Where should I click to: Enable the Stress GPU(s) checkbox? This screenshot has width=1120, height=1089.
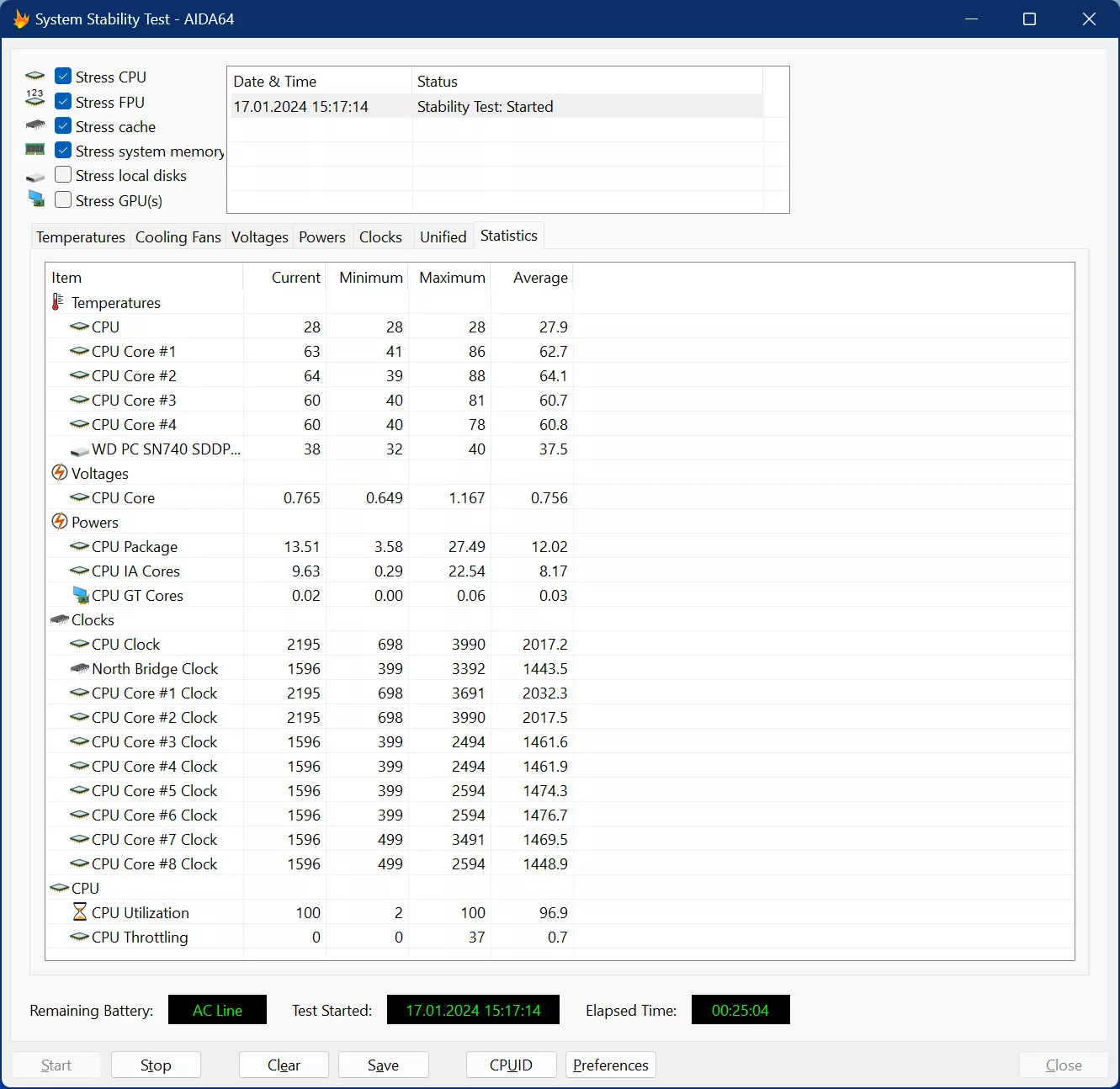(x=63, y=200)
